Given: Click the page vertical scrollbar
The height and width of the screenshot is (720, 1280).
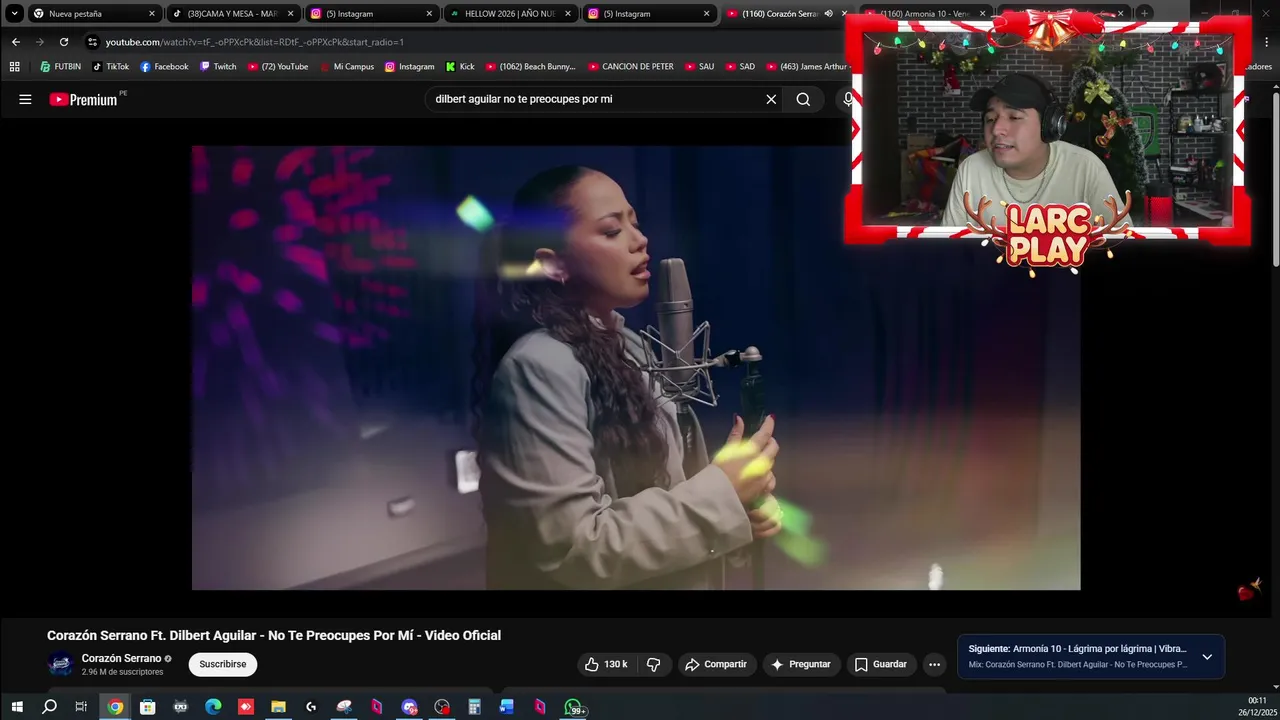Looking at the screenshot, I should pyautogui.click(x=1275, y=180).
